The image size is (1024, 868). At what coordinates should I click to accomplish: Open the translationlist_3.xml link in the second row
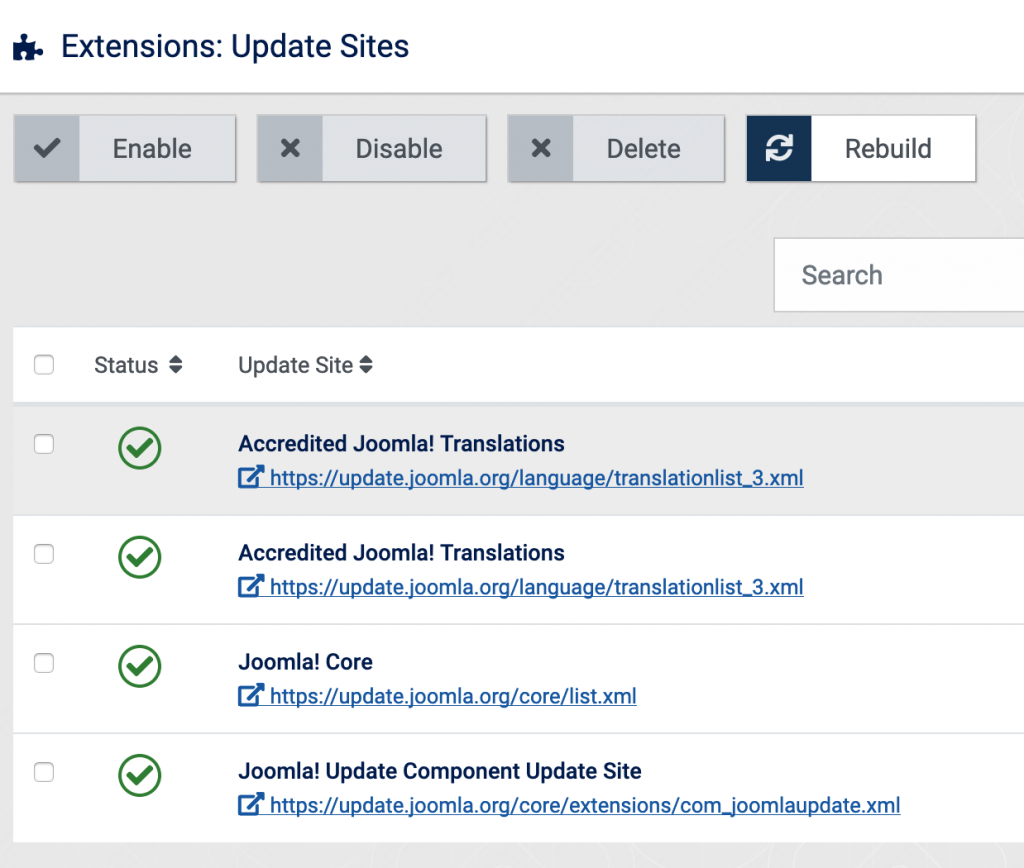tap(520, 587)
